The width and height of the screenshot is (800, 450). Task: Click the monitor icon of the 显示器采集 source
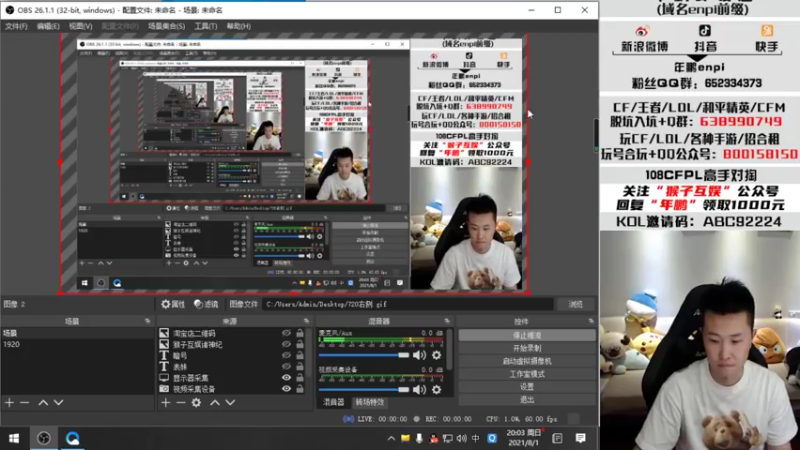[164, 378]
